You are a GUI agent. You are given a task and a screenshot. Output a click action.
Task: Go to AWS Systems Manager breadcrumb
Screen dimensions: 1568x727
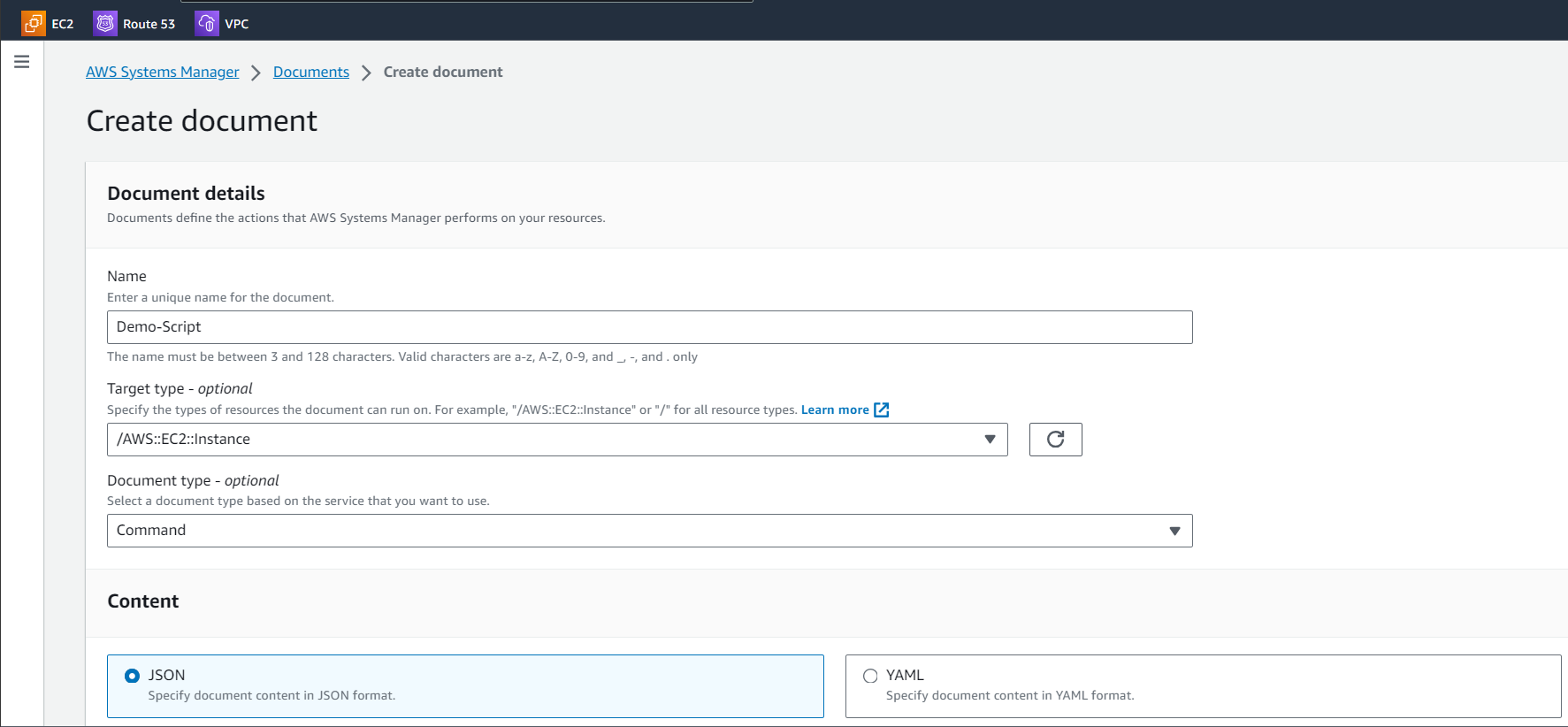pos(163,73)
